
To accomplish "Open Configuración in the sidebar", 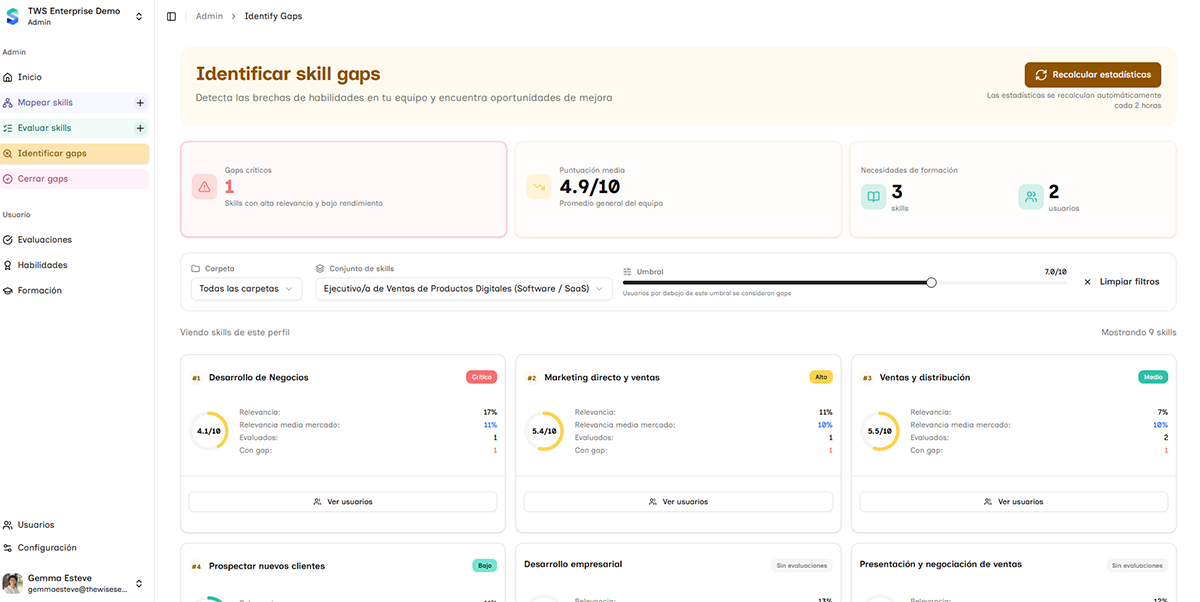I will click(x=46, y=548).
